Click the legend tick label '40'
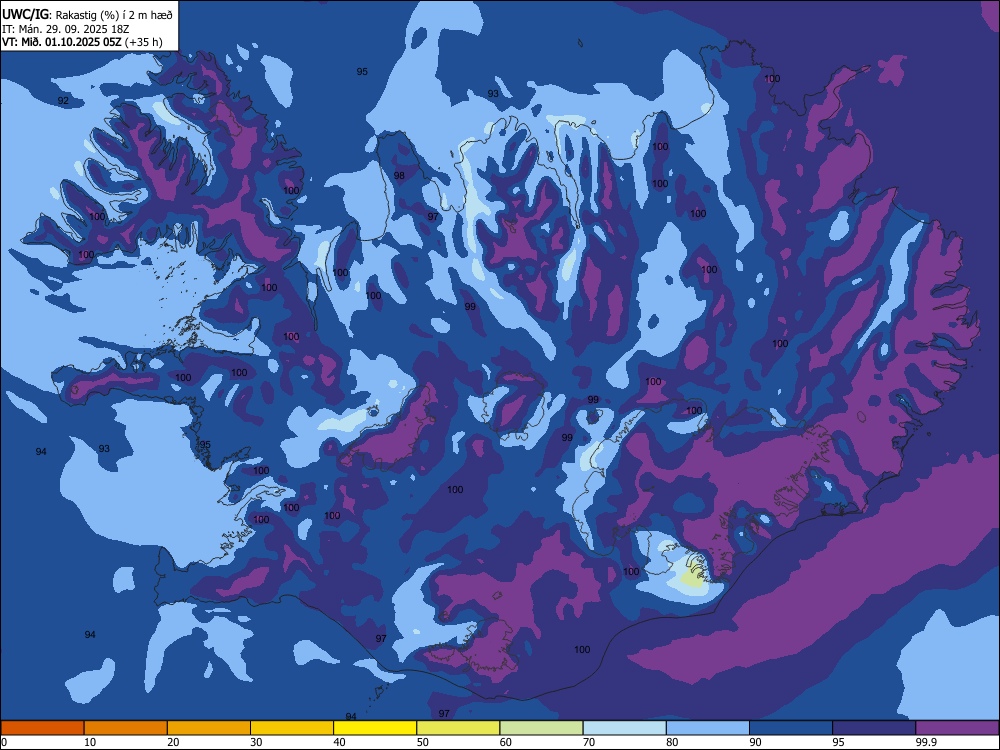 click(339, 742)
